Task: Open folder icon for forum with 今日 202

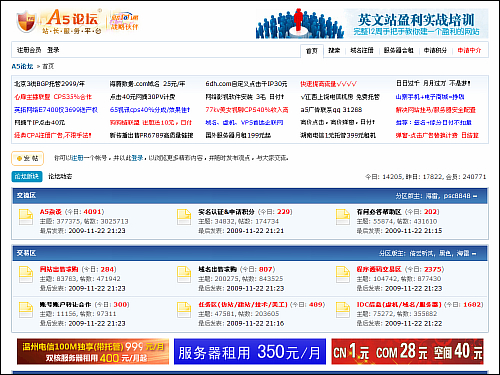Action: (343, 217)
